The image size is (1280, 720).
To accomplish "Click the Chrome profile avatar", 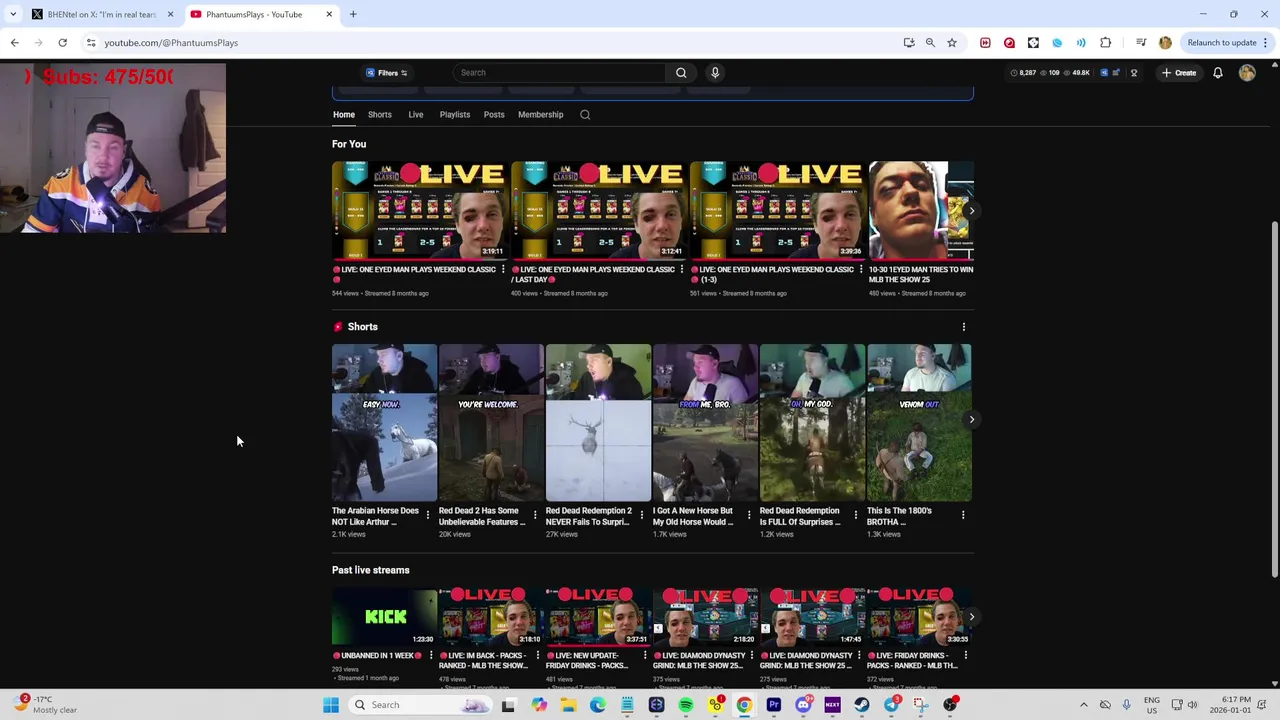I will pos(1165,43).
